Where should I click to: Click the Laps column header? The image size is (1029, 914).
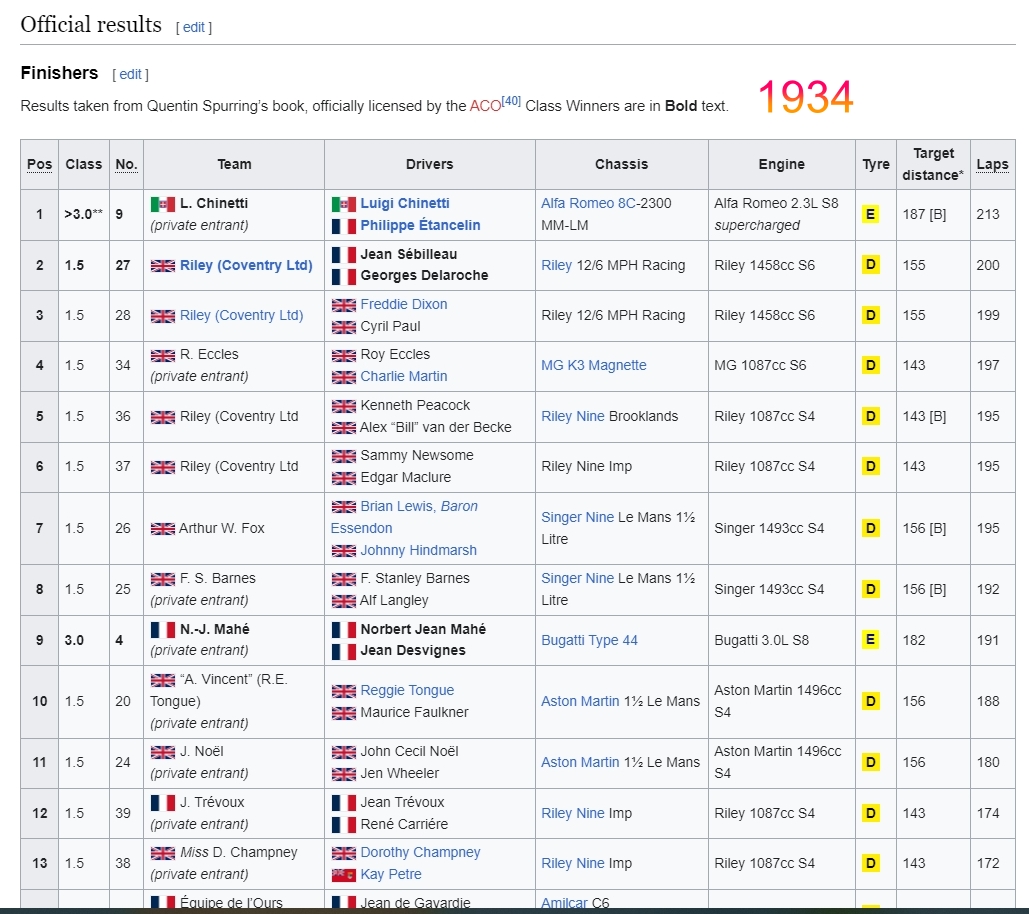[x=992, y=164]
